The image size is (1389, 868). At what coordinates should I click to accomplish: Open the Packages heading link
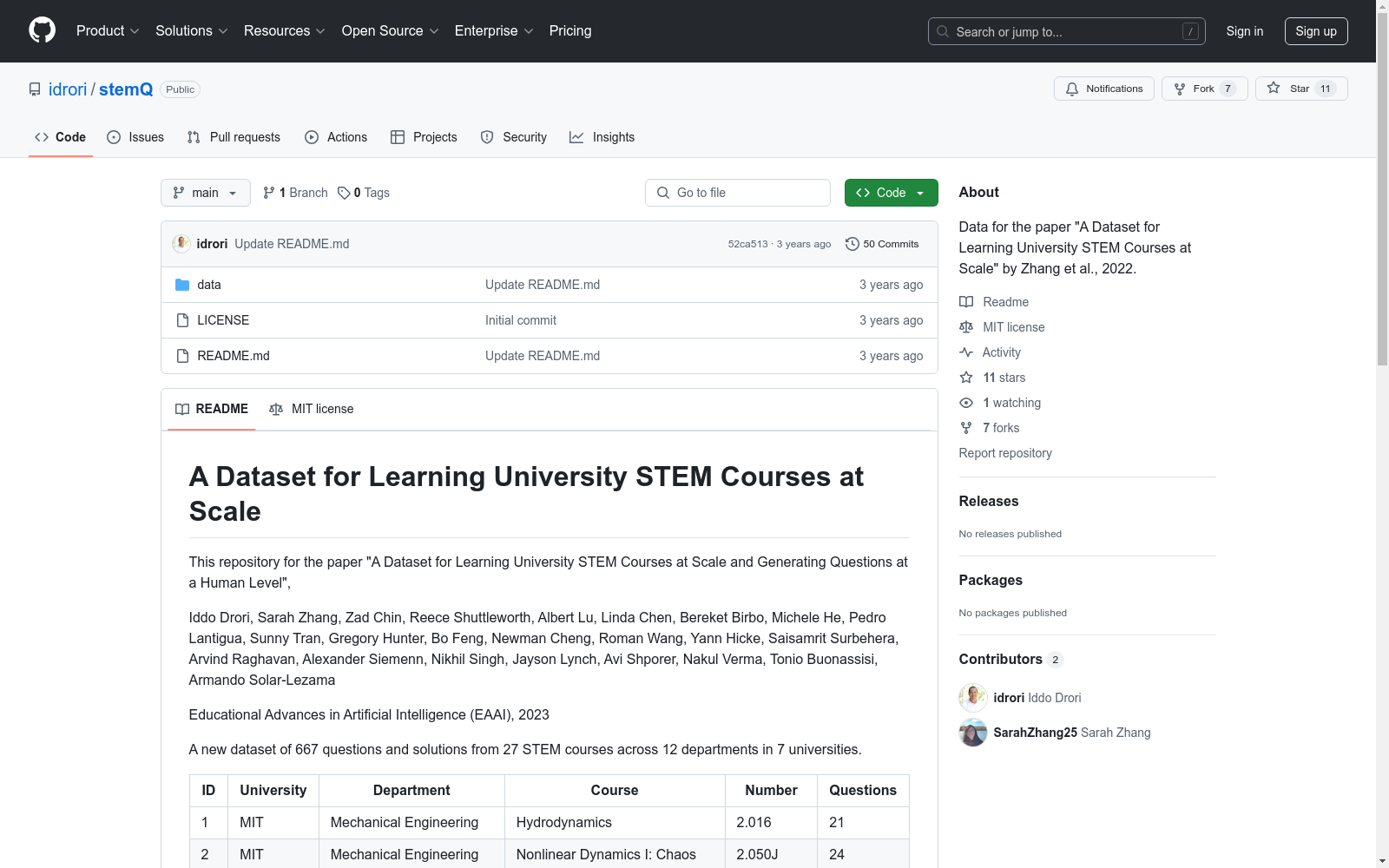click(991, 580)
